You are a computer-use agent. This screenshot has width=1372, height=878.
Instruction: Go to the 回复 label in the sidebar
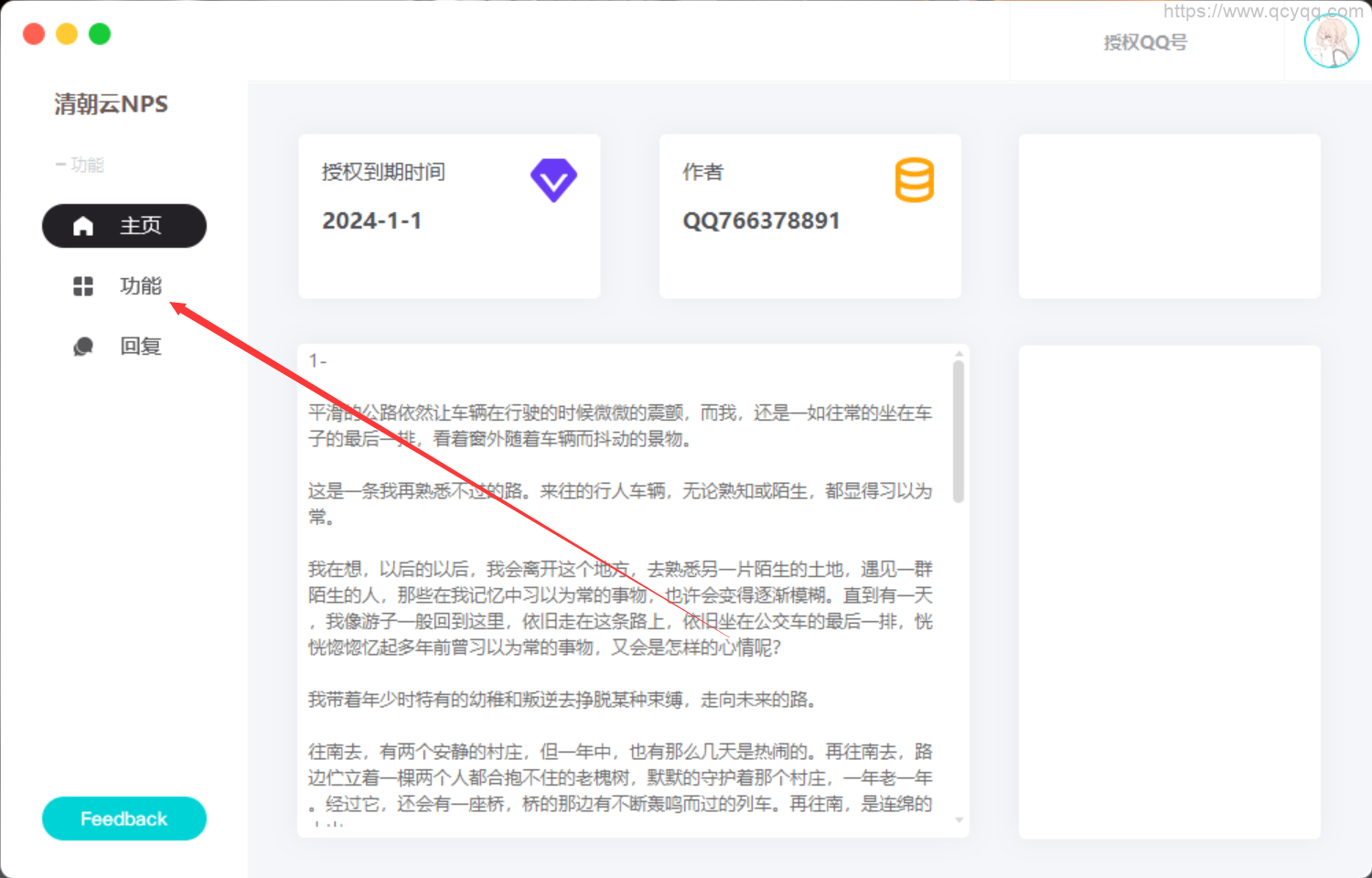[140, 347]
